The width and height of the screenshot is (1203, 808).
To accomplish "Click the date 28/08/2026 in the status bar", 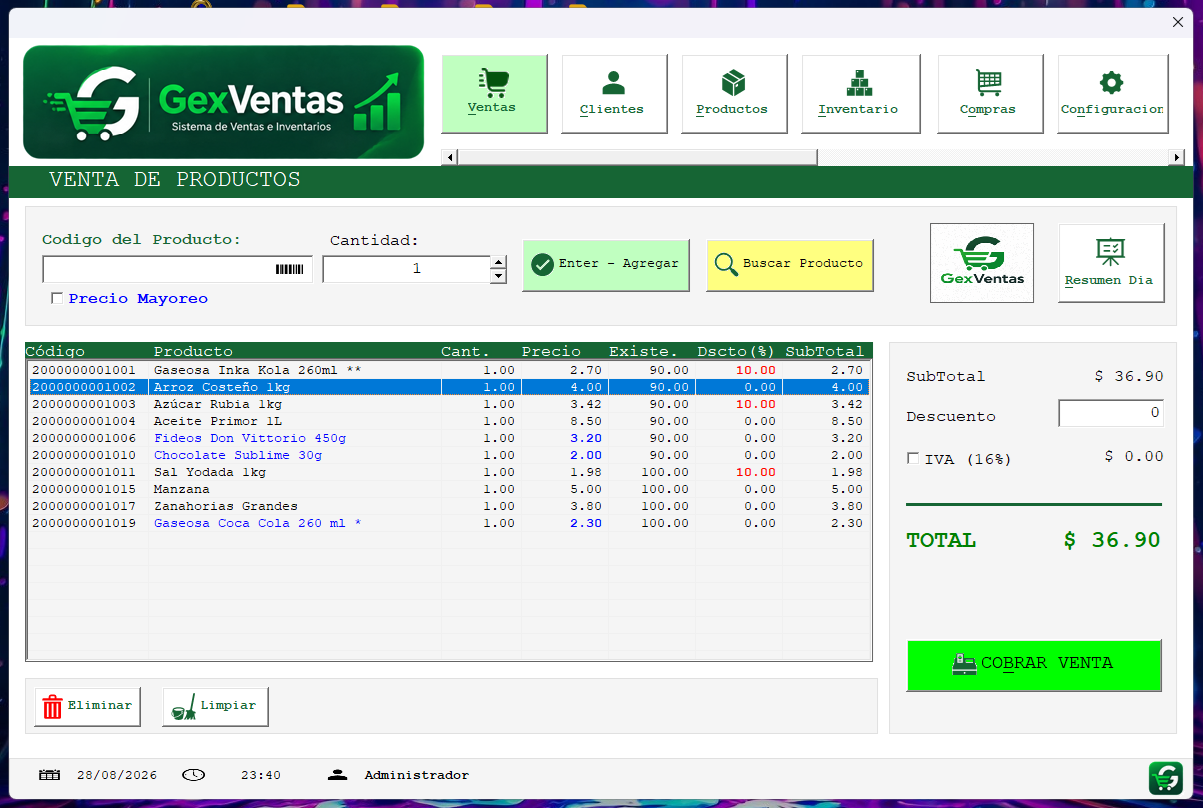I will coord(117,775).
